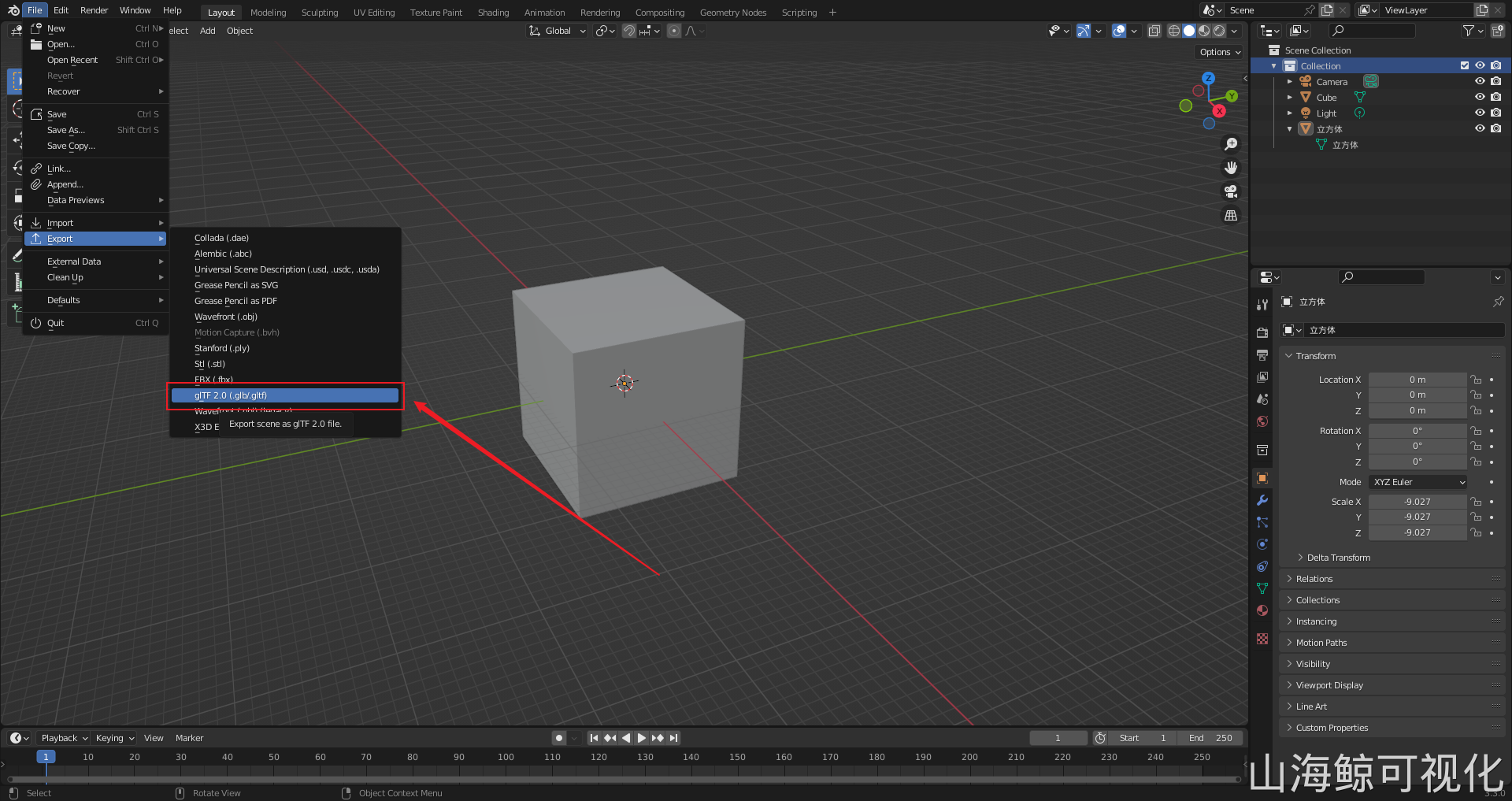Switch to Rendered viewport shading
Viewport: 1512px width, 801px height.
(1219, 31)
